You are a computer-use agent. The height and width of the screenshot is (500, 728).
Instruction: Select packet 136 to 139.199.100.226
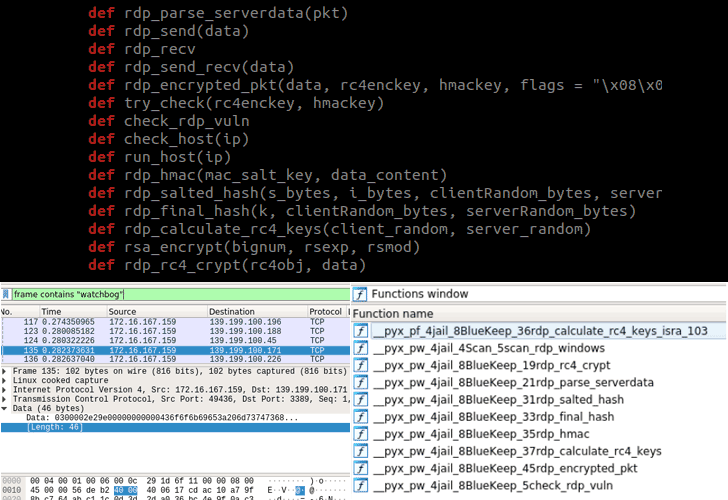tap(176, 359)
